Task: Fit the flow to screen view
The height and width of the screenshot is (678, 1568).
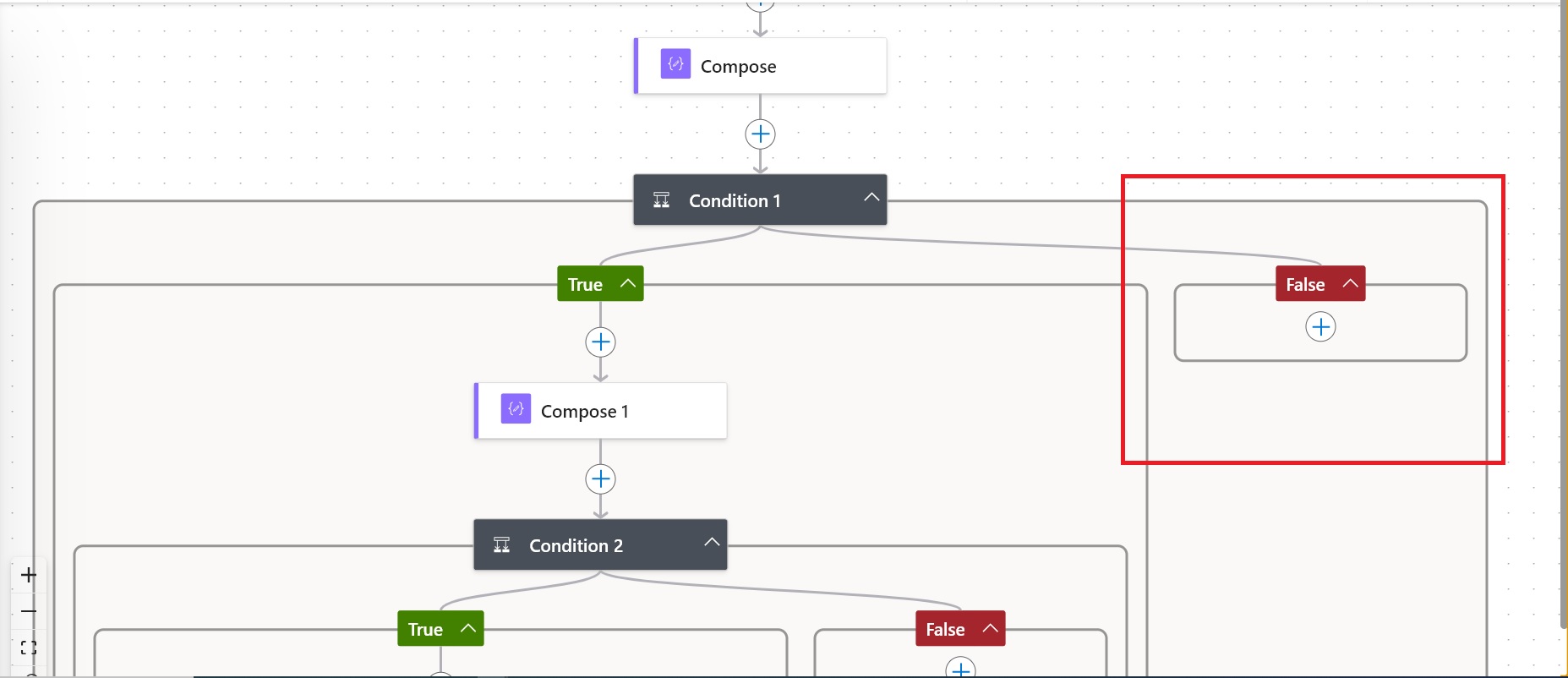Action: point(29,648)
